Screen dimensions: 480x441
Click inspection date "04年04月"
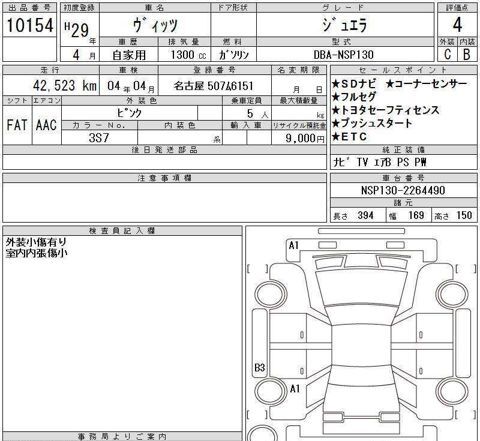tap(131, 86)
